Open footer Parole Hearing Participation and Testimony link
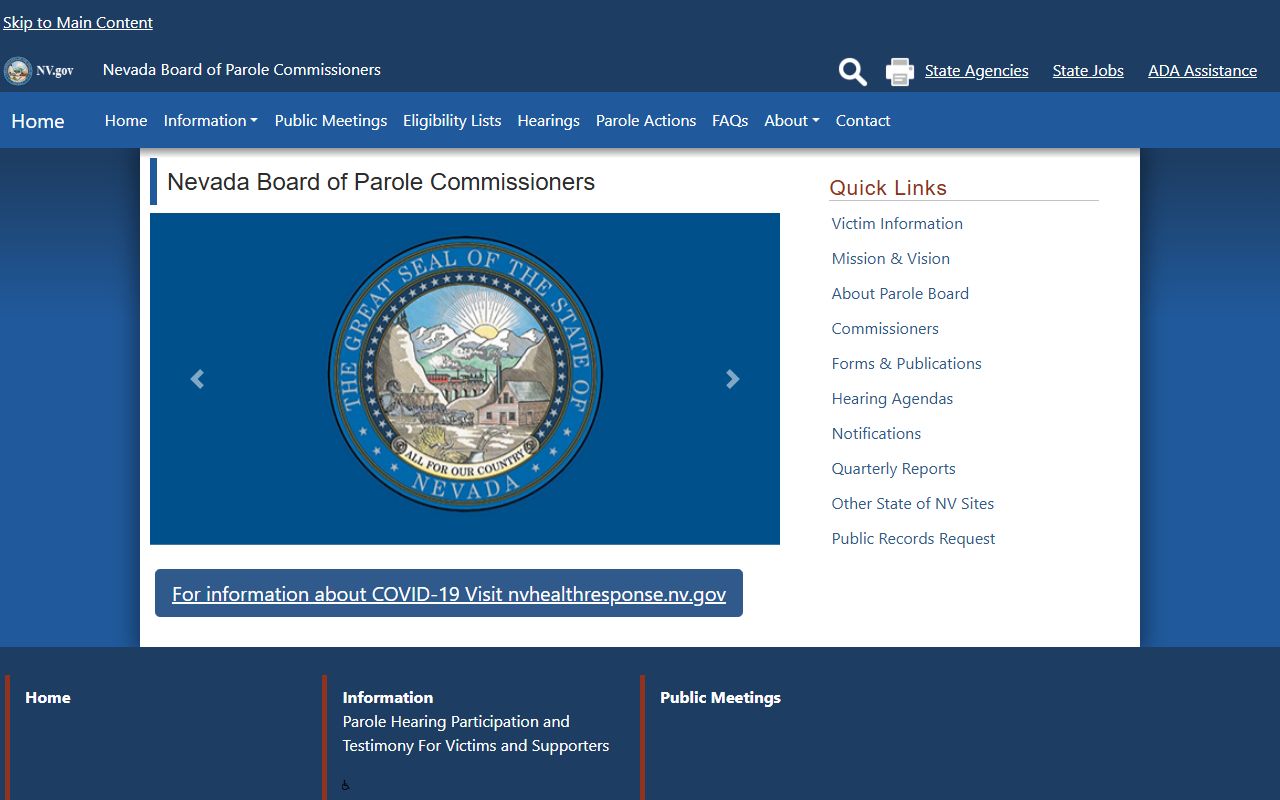This screenshot has height=800, width=1280. (x=476, y=734)
